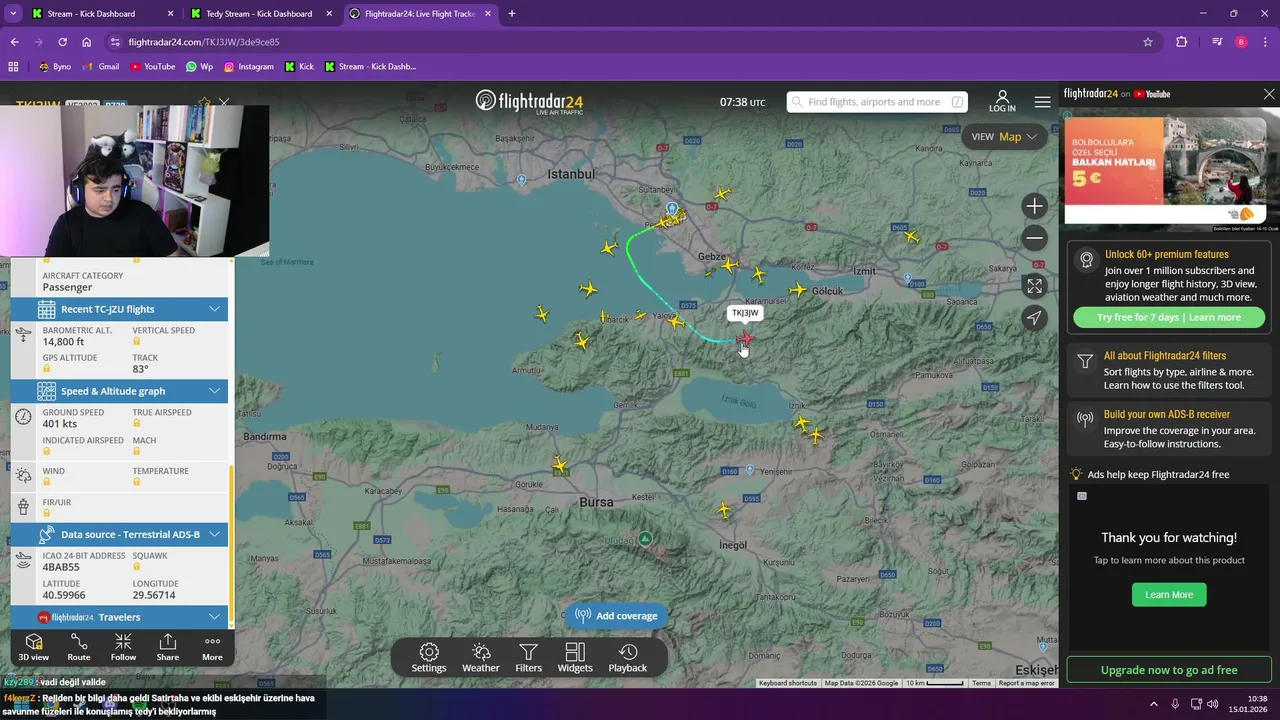This screenshot has height=720, width=1280.
Task: Open the tab search dropdown
Action: click(x=13, y=14)
